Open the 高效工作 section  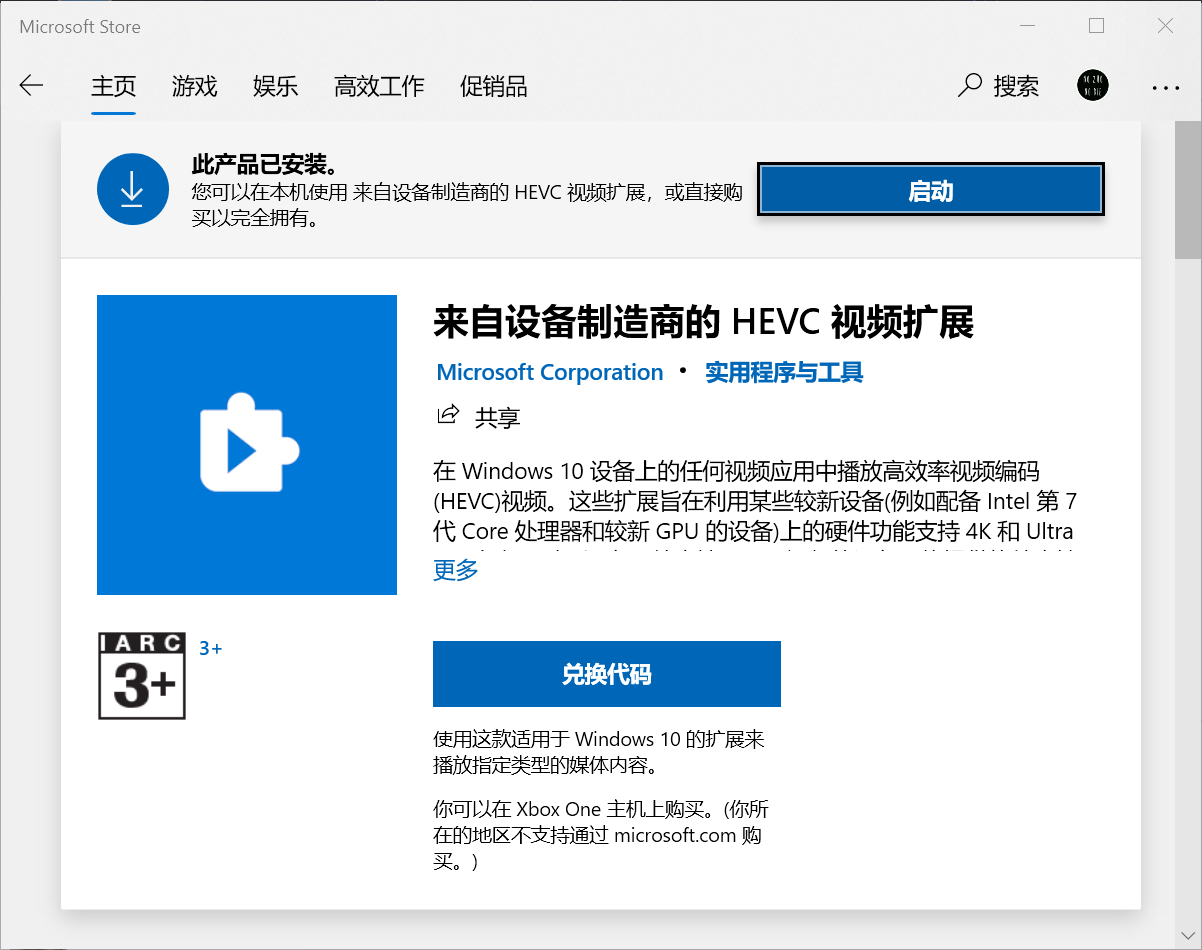[x=379, y=87]
